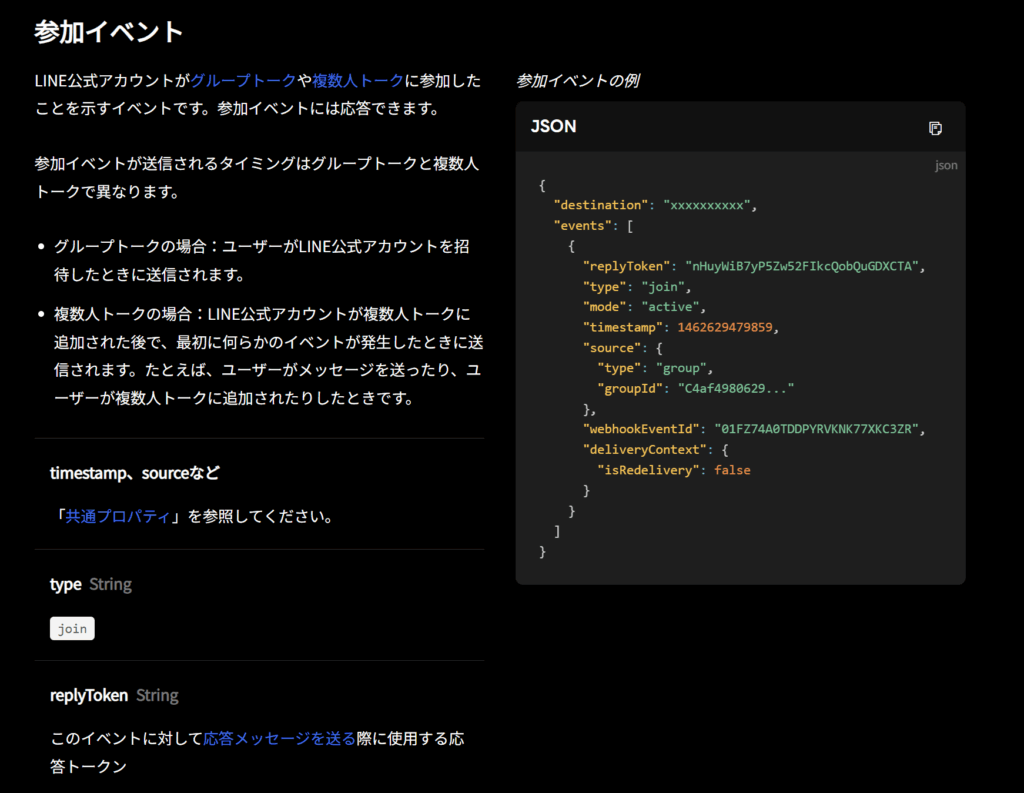Click the "source" key in the code

click(x=612, y=348)
